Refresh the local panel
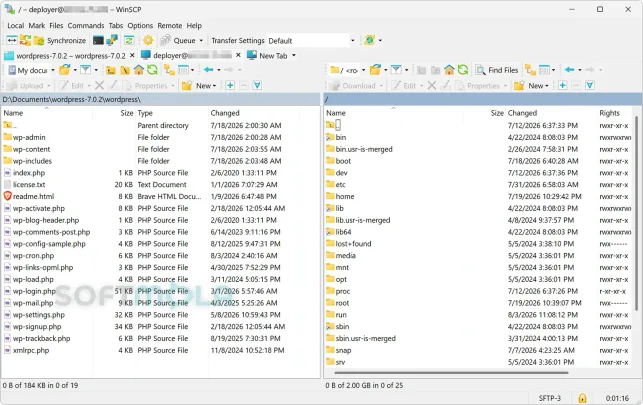The width and height of the screenshot is (643, 405). click(153, 70)
